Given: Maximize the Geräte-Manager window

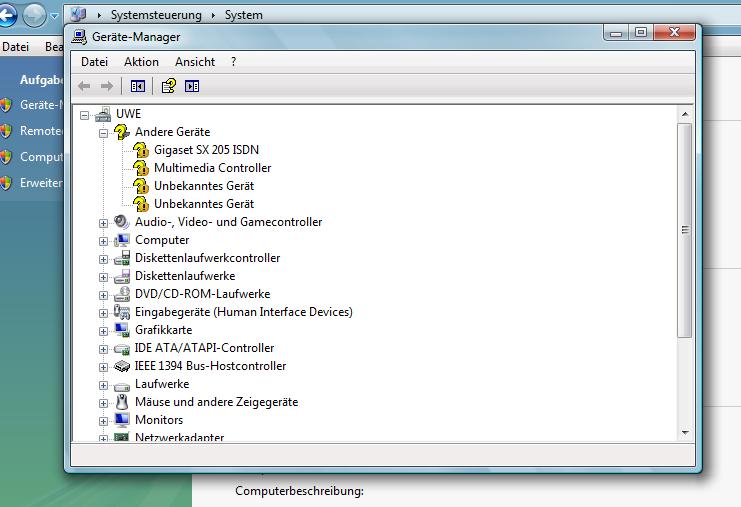Looking at the screenshot, I should 641,32.
